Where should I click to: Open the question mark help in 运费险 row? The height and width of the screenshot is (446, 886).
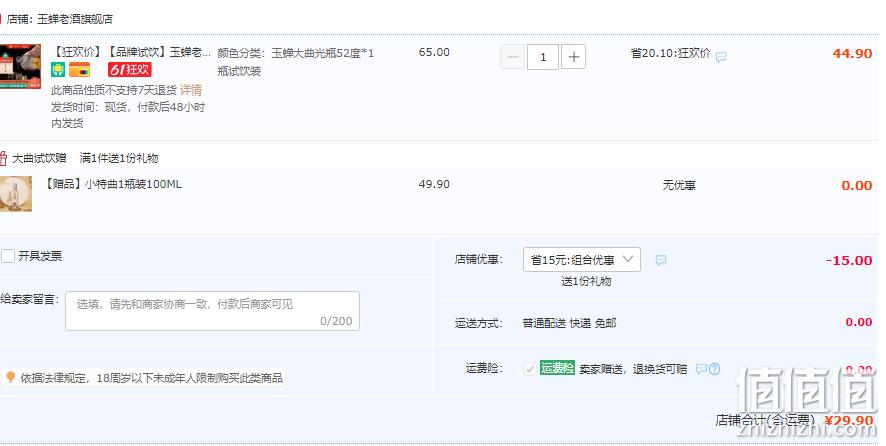click(x=714, y=369)
